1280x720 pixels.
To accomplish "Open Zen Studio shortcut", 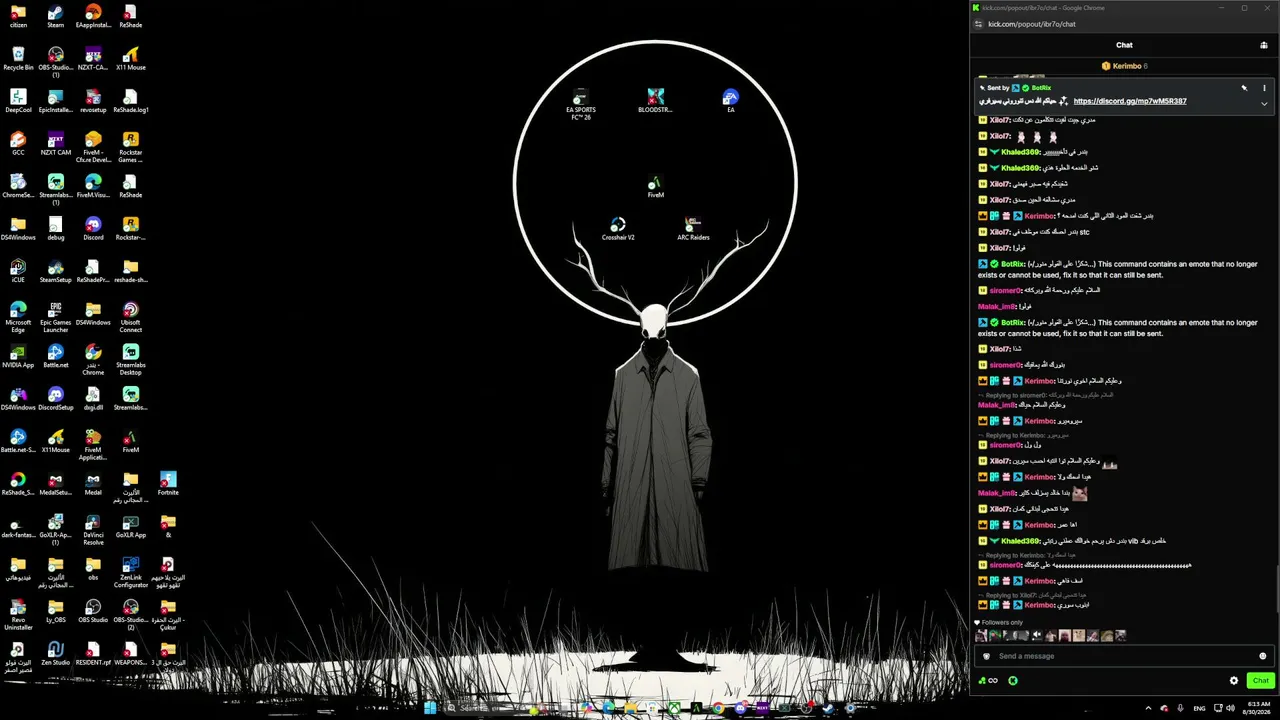I will pyautogui.click(x=56, y=654).
